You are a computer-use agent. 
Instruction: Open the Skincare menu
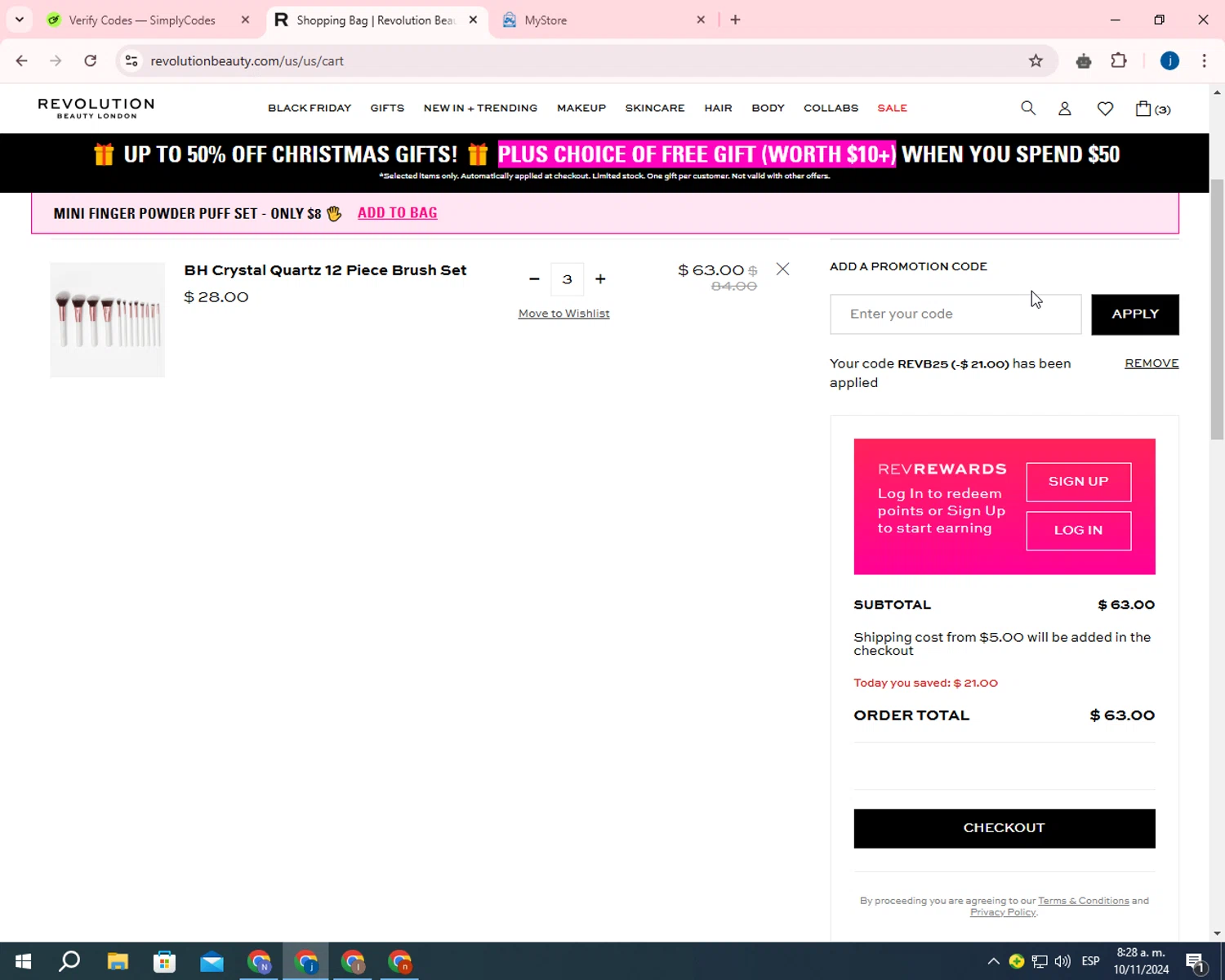[x=655, y=108]
